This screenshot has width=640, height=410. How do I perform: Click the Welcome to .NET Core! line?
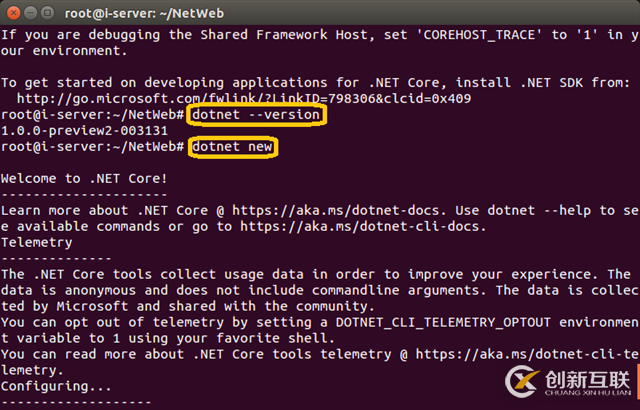click(x=83, y=179)
